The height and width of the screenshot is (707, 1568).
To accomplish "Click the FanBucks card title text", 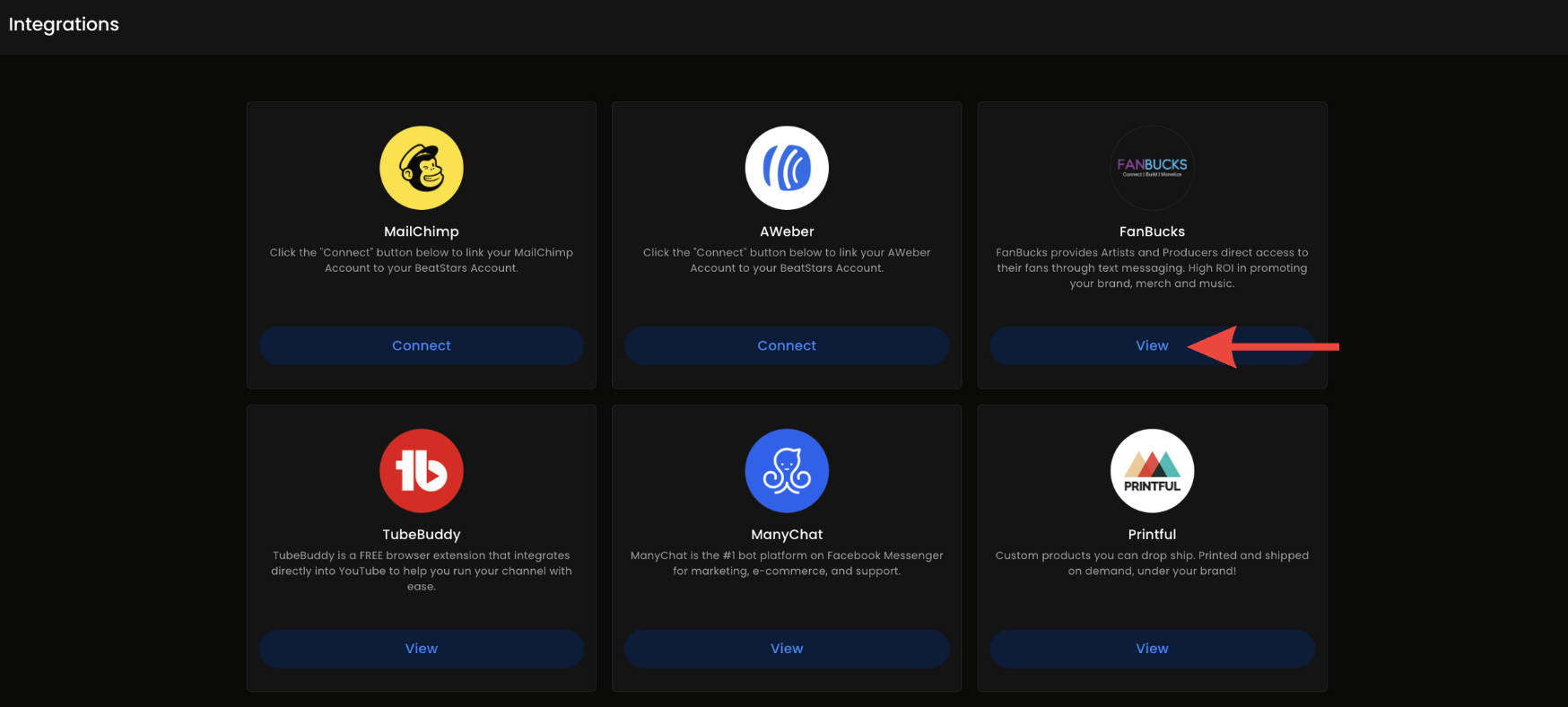I will [1152, 231].
